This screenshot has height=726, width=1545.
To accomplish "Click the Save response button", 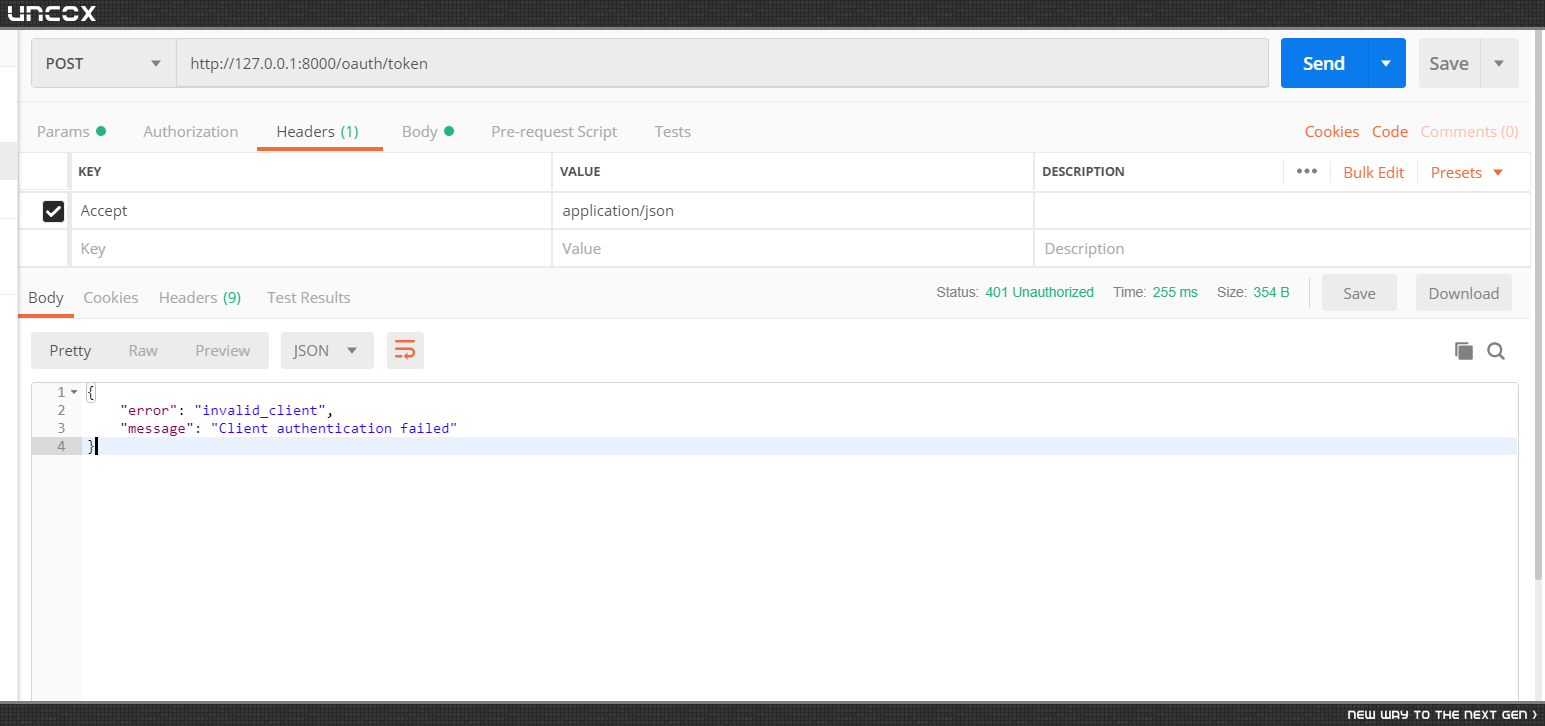I will pos(1359,293).
